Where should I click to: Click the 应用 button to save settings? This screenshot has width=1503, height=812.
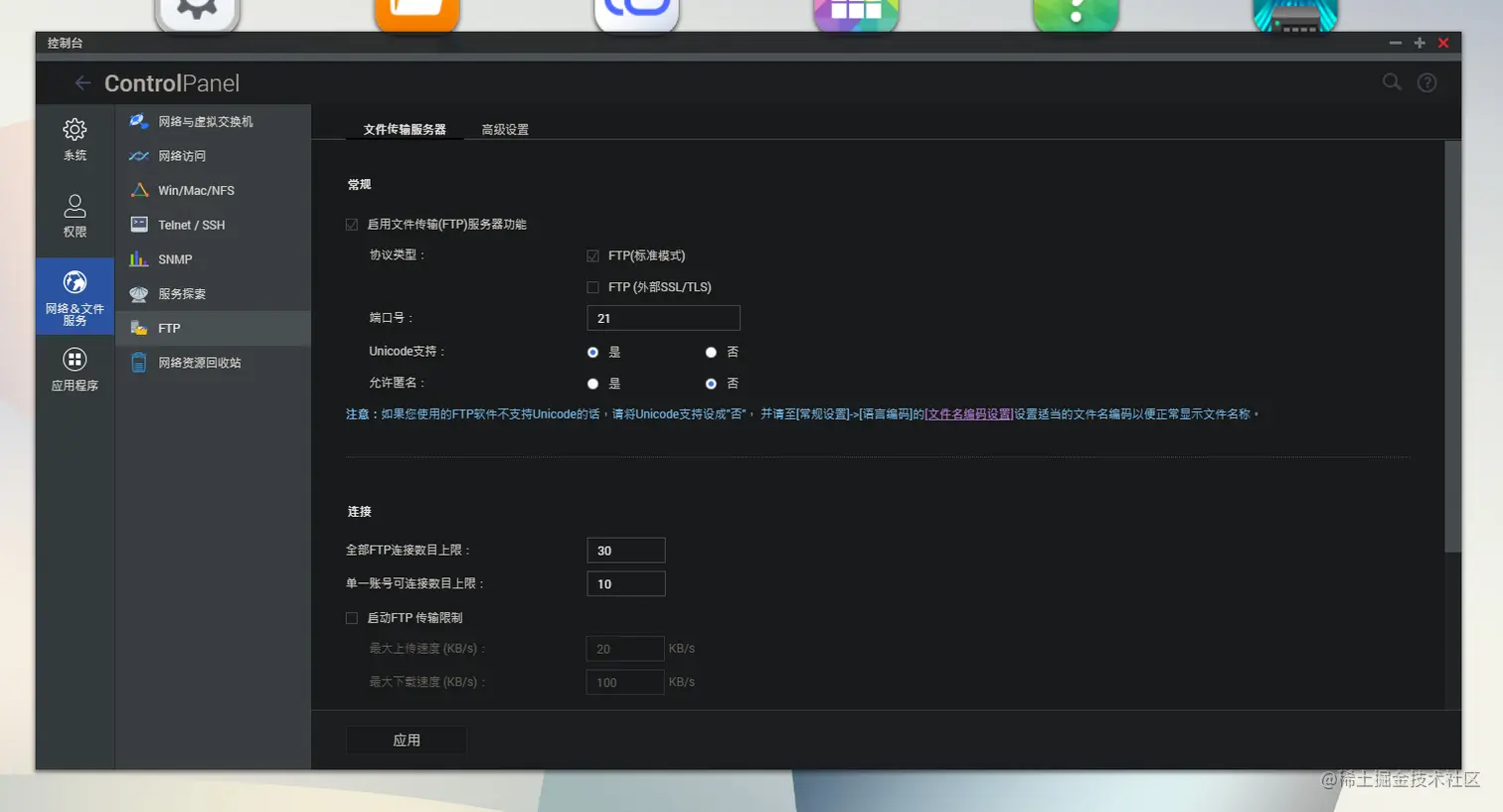tap(405, 739)
